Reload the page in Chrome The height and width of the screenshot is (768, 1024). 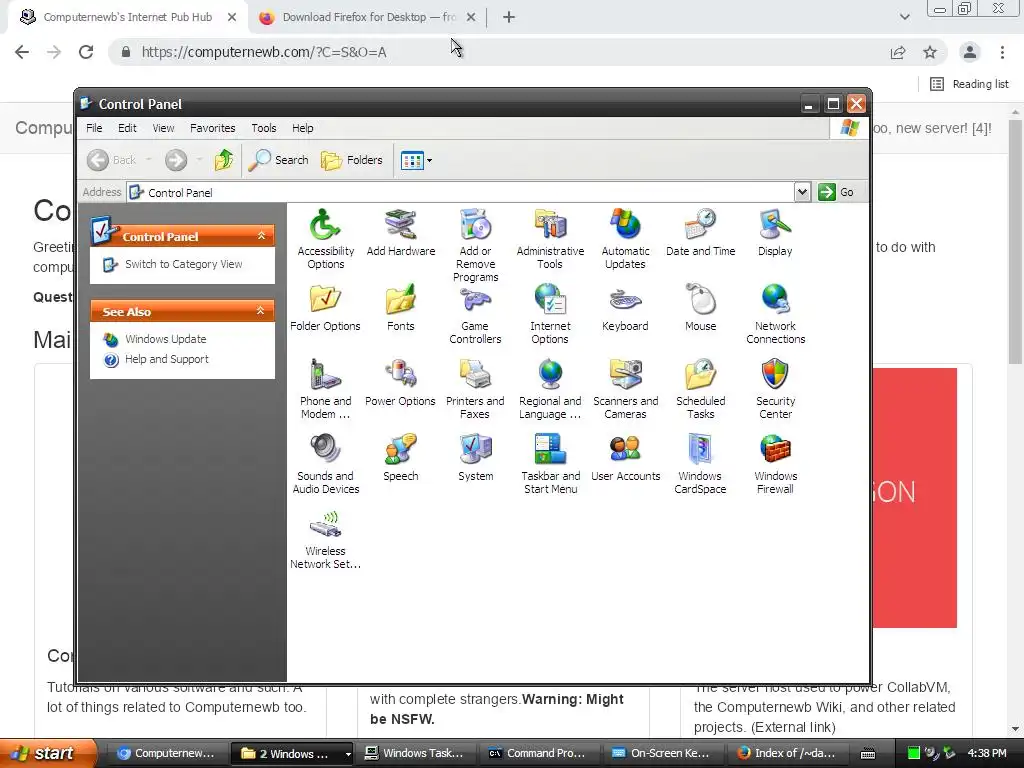tap(86, 52)
